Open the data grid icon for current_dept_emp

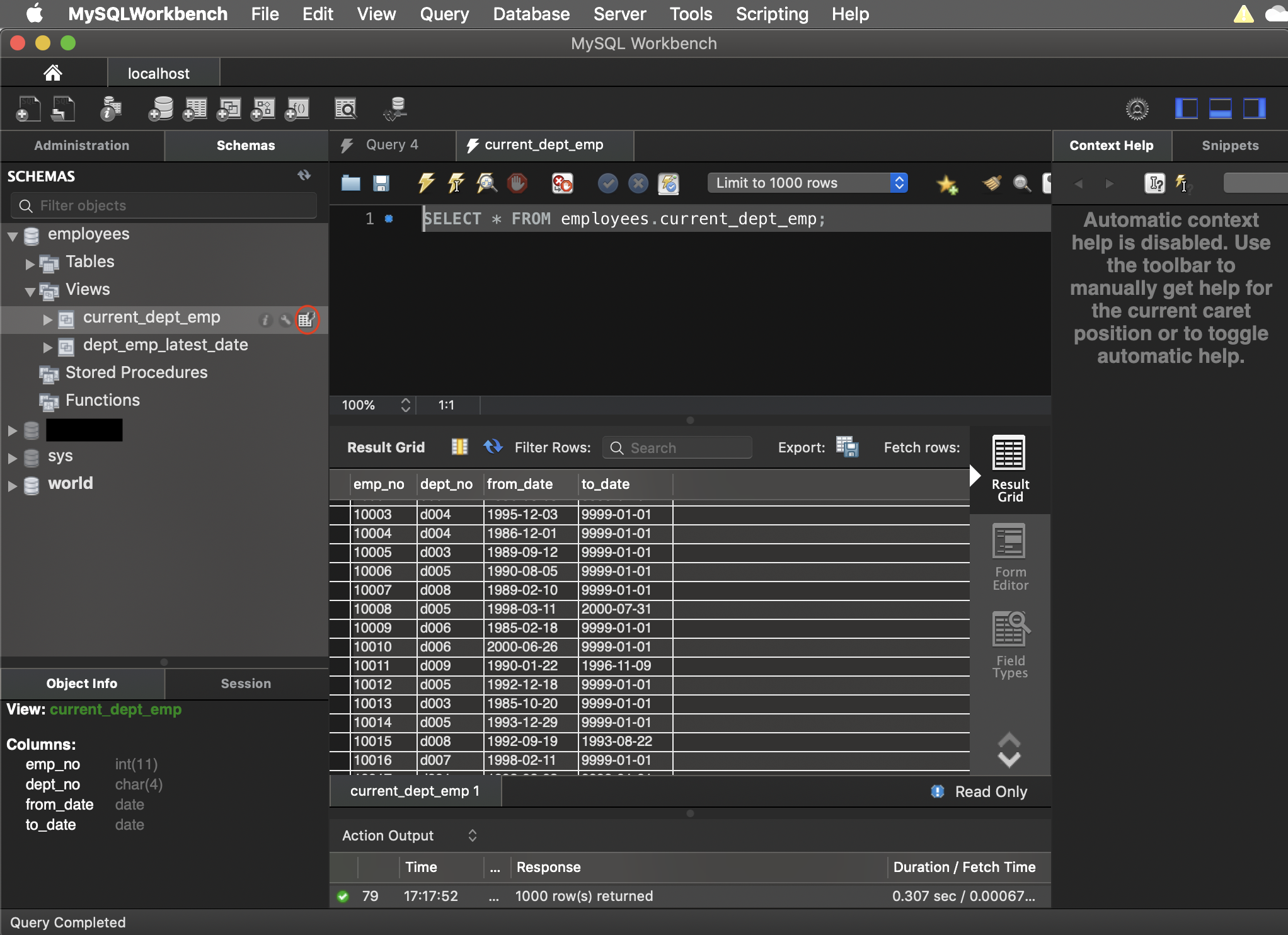coord(307,319)
